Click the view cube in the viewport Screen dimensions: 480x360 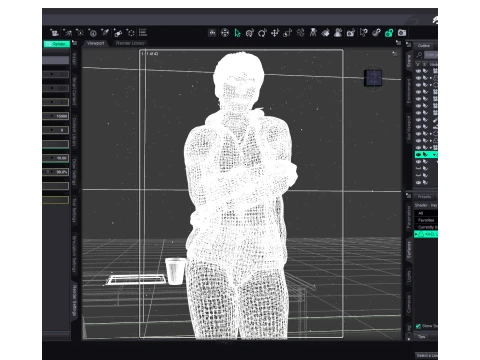point(373,78)
